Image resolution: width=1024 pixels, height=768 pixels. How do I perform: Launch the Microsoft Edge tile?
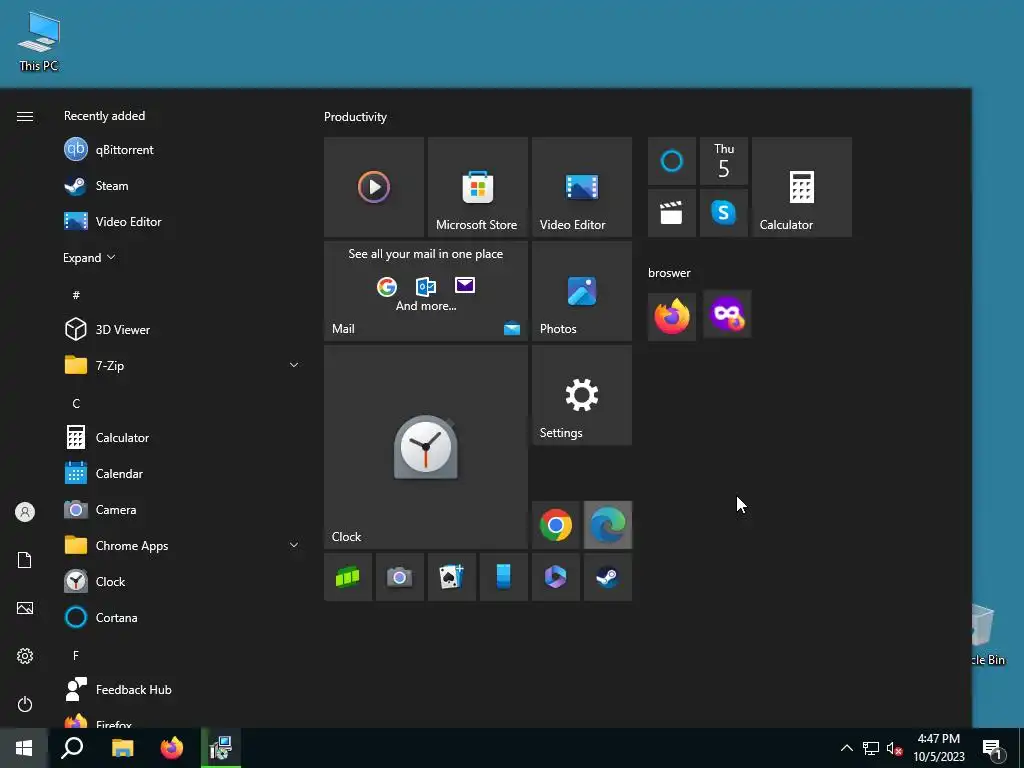[608, 525]
